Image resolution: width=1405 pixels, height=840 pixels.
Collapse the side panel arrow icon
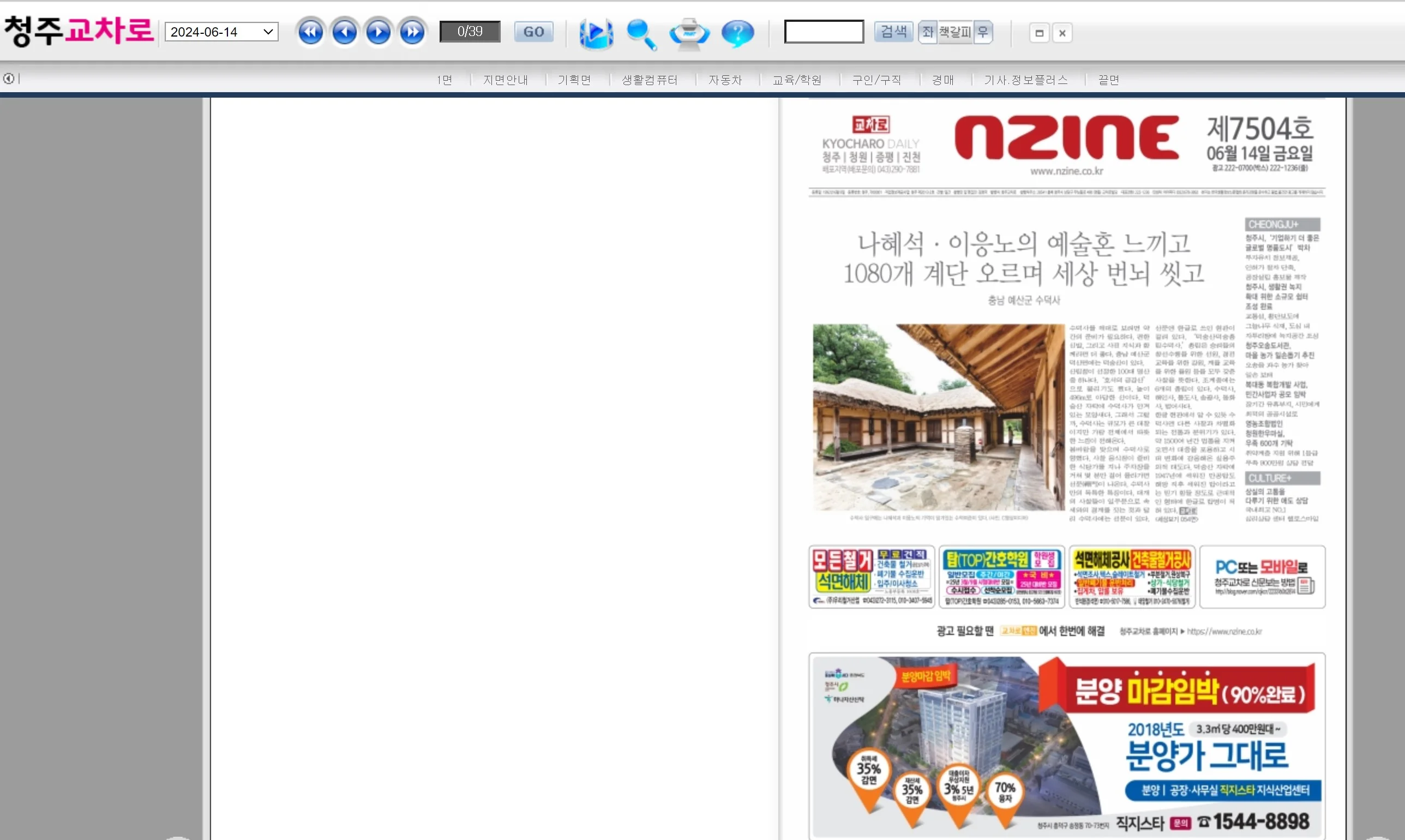[9, 79]
